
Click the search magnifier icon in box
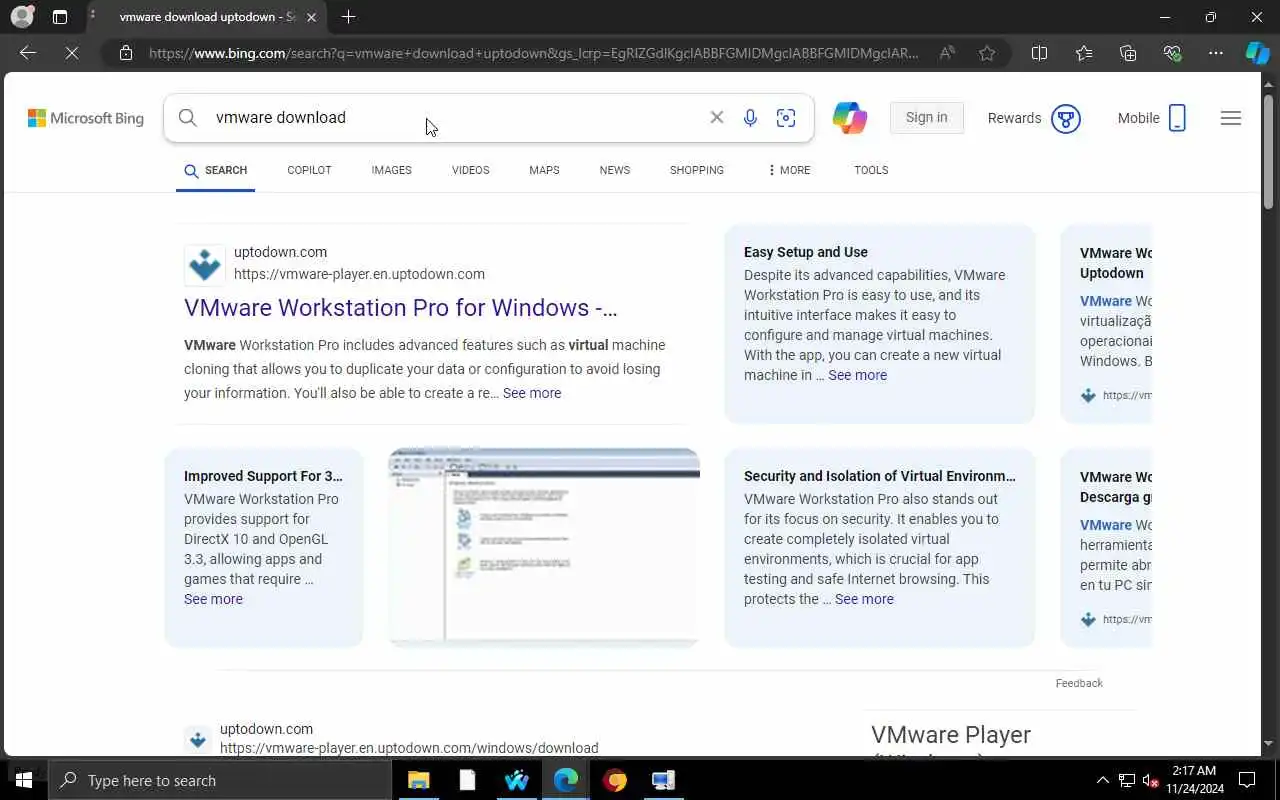pos(187,117)
